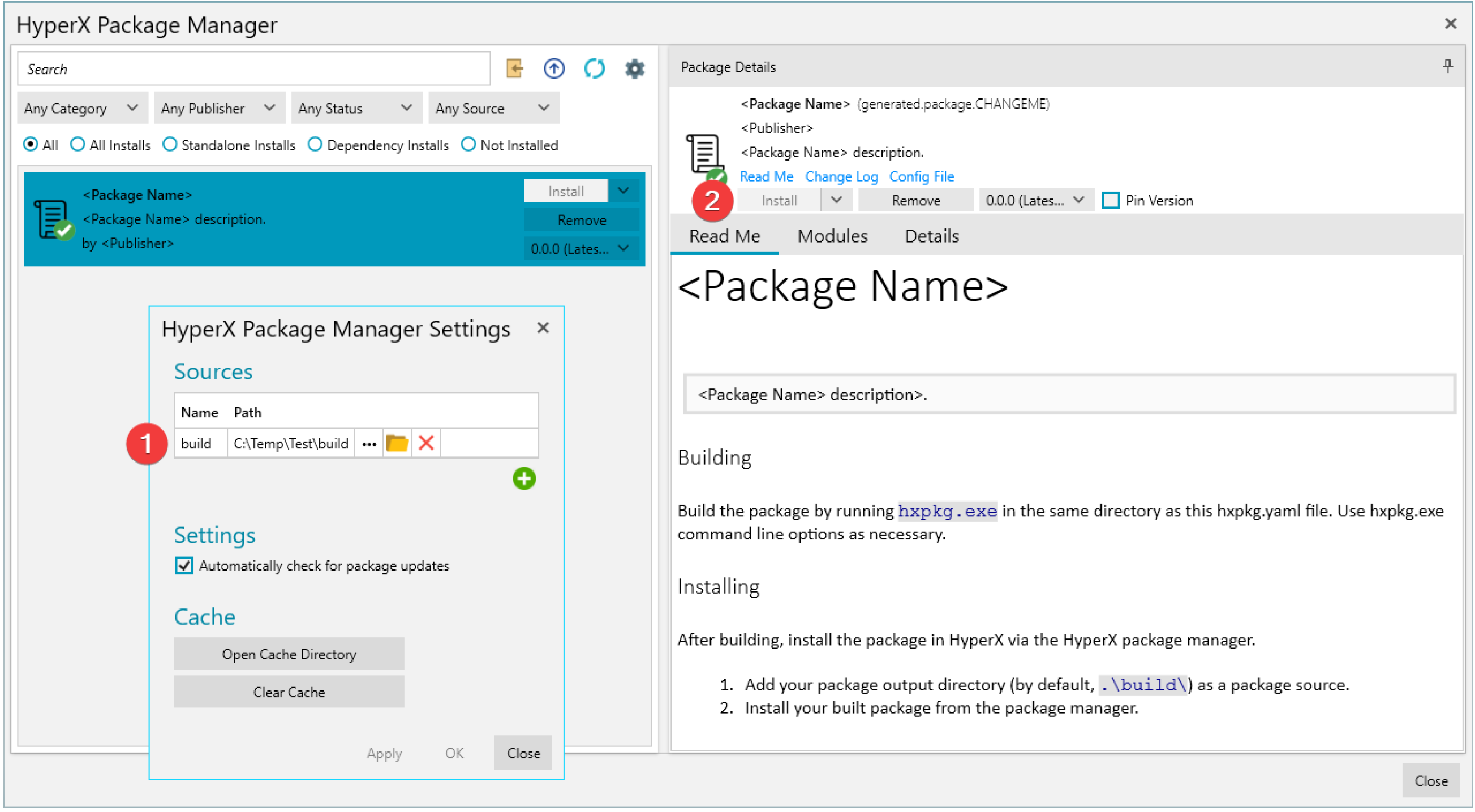Click main window Close button at bottom

coord(1431,781)
